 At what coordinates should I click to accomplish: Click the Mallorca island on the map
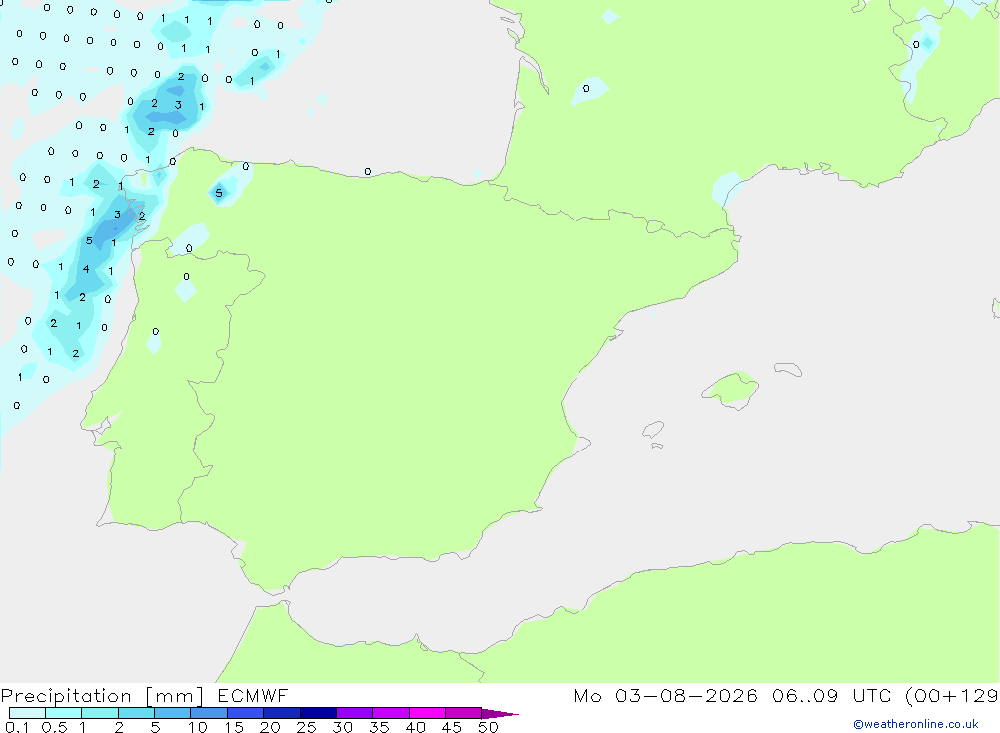[731, 390]
